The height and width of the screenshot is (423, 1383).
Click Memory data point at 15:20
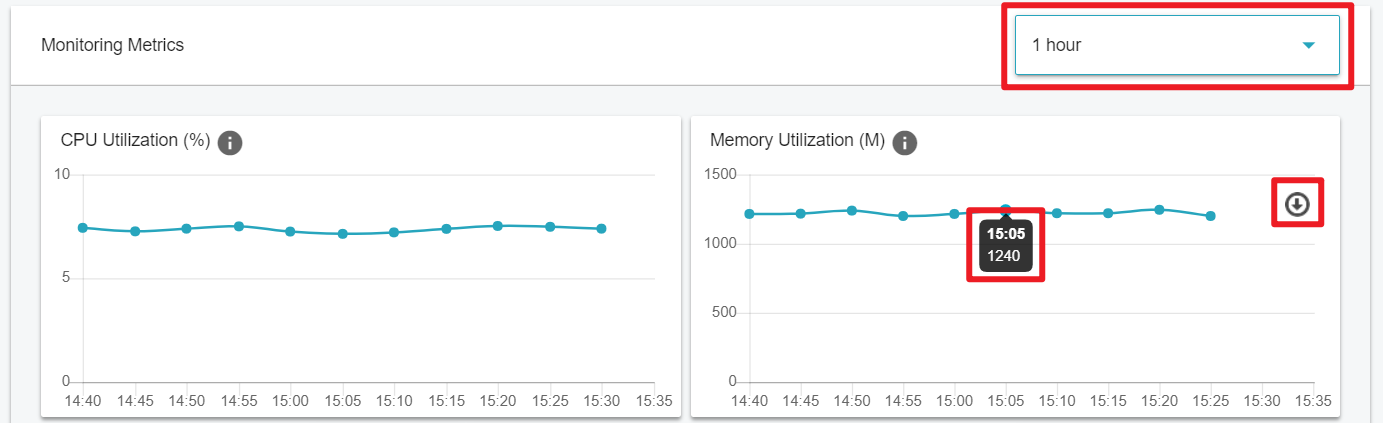pos(1160,210)
